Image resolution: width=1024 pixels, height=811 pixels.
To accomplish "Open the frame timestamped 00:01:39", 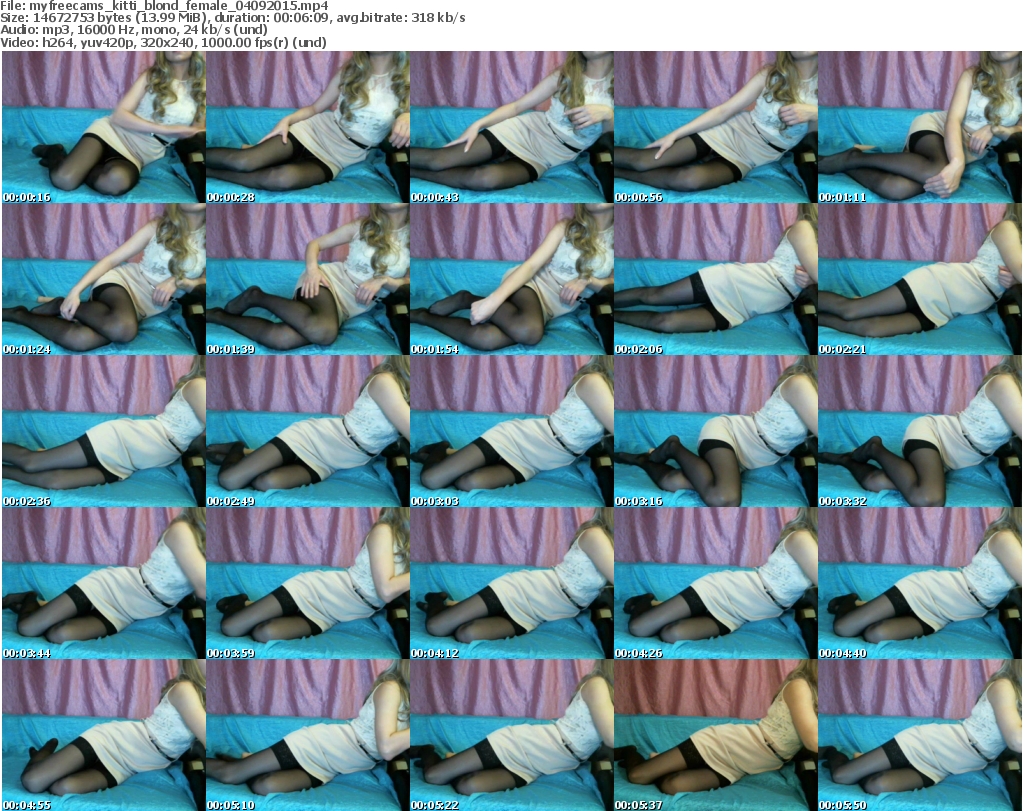I will 308,279.
